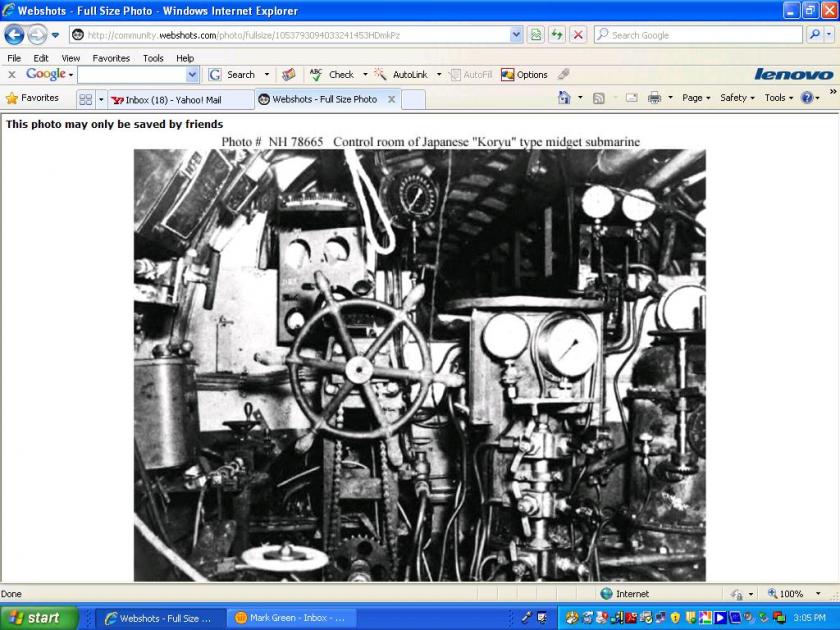Open Quick Tabs grid icon
The image size is (840, 630).
coord(85,100)
